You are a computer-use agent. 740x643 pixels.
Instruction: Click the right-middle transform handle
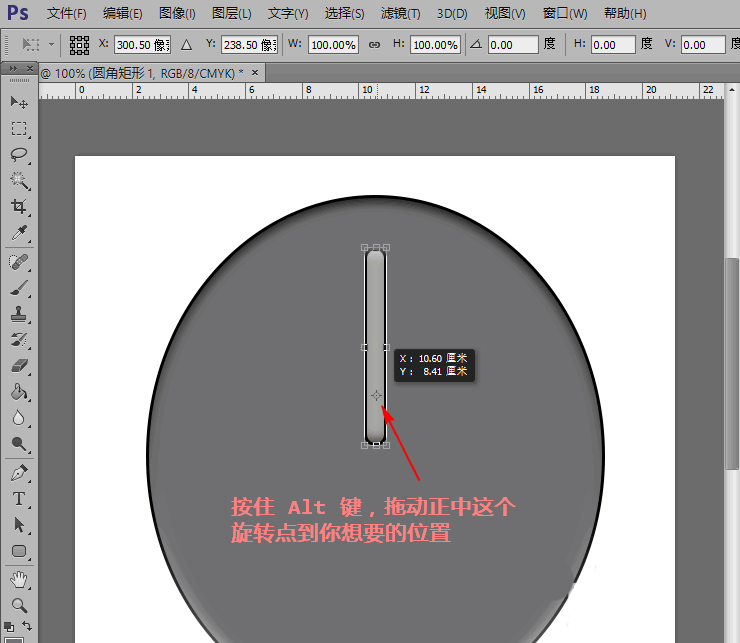click(387, 347)
